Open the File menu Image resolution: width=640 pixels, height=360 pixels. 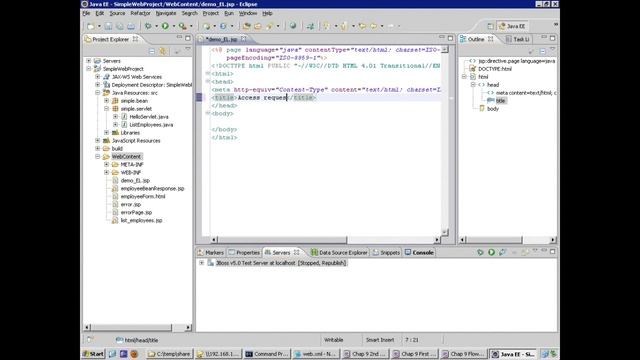(86, 13)
